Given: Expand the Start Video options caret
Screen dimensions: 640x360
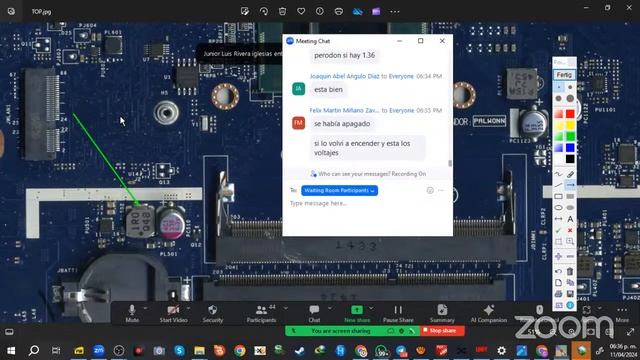Looking at the screenshot, I should [x=189, y=308].
